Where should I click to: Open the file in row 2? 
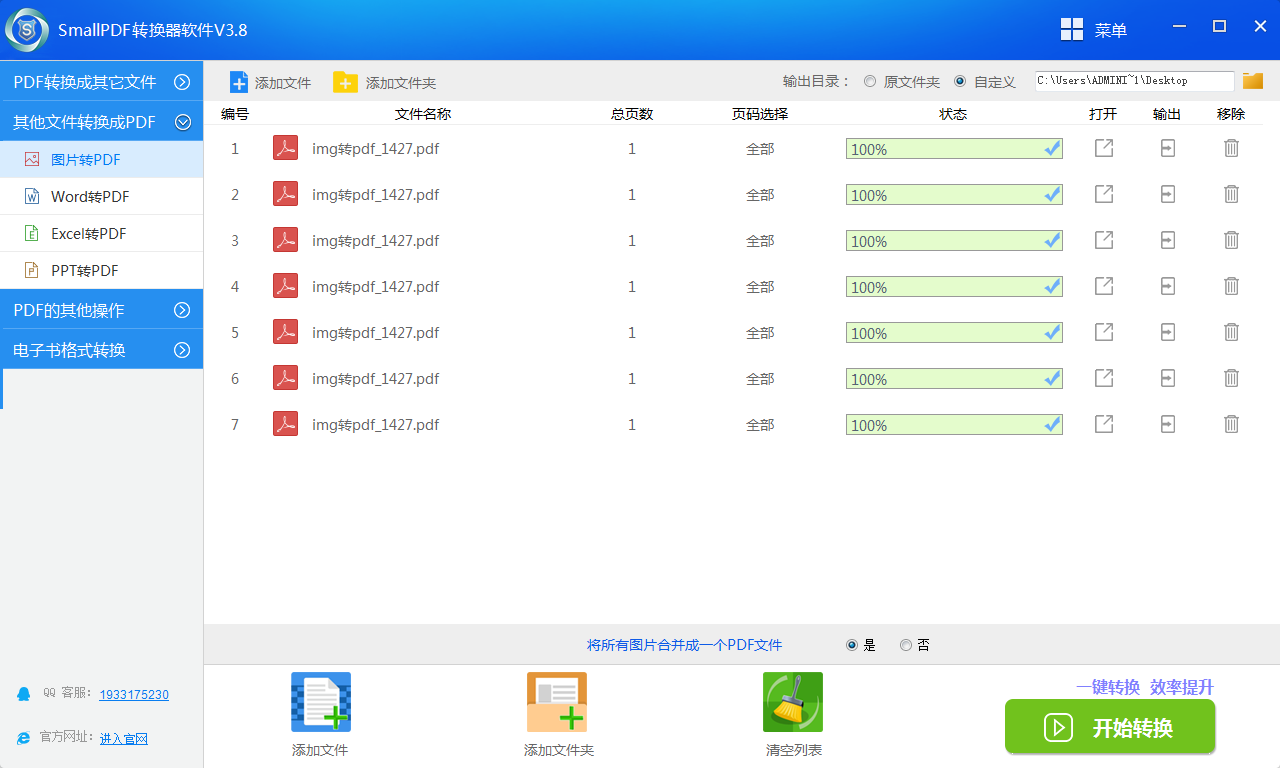(x=1104, y=194)
